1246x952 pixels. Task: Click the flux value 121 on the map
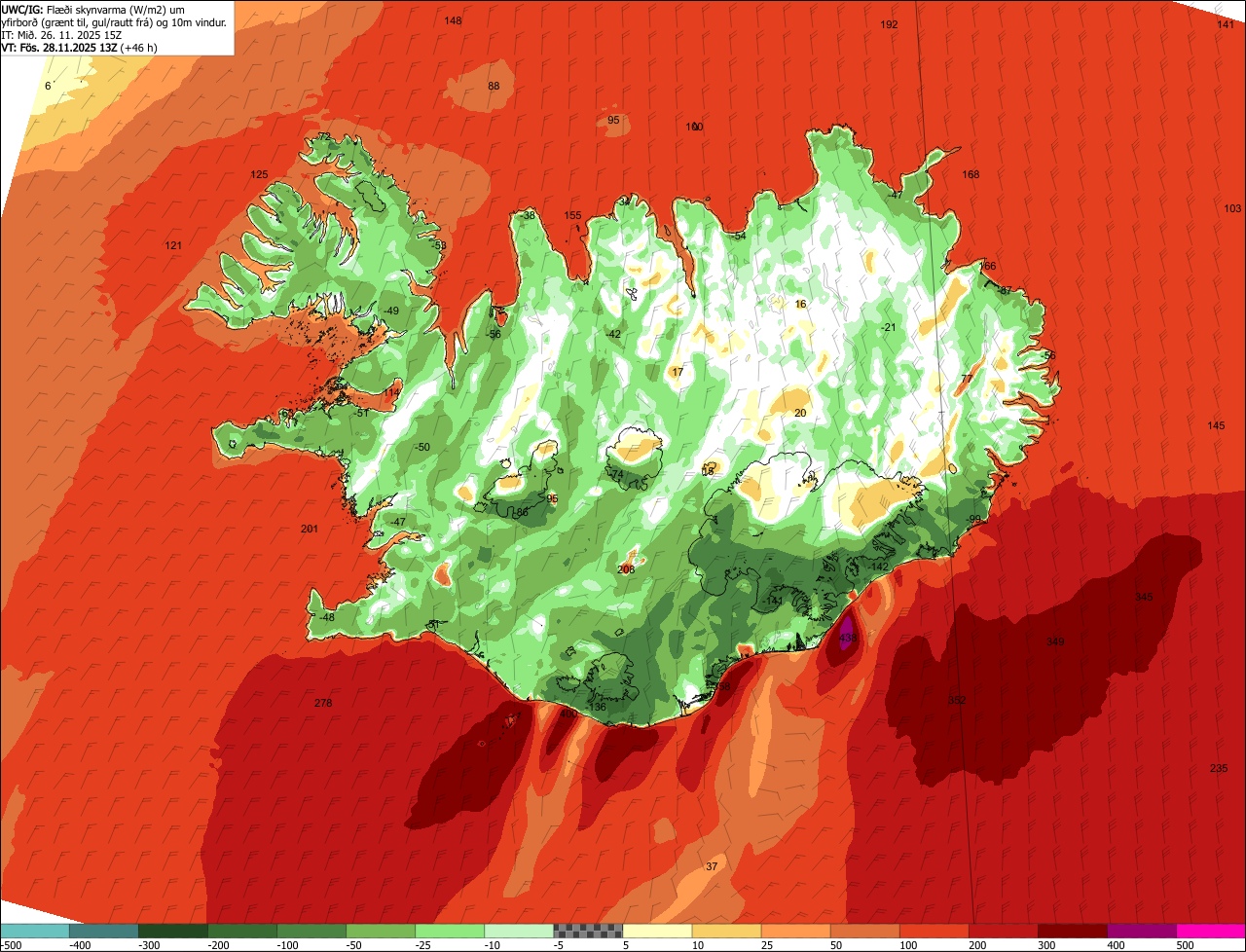pos(173,245)
